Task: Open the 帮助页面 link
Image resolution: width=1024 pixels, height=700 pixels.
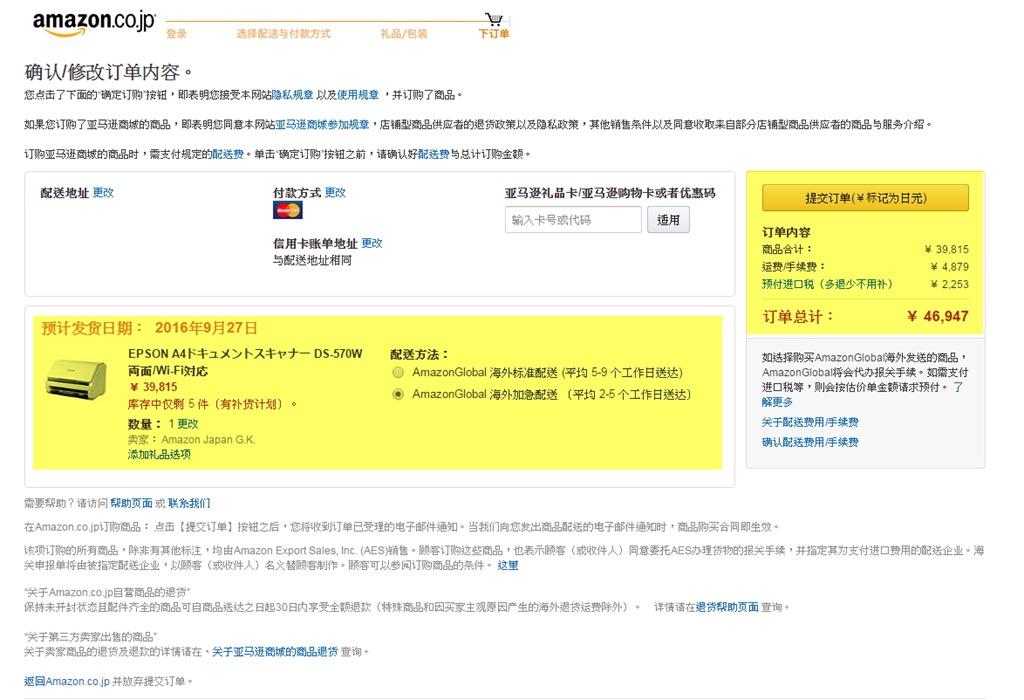Action: [x=131, y=503]
